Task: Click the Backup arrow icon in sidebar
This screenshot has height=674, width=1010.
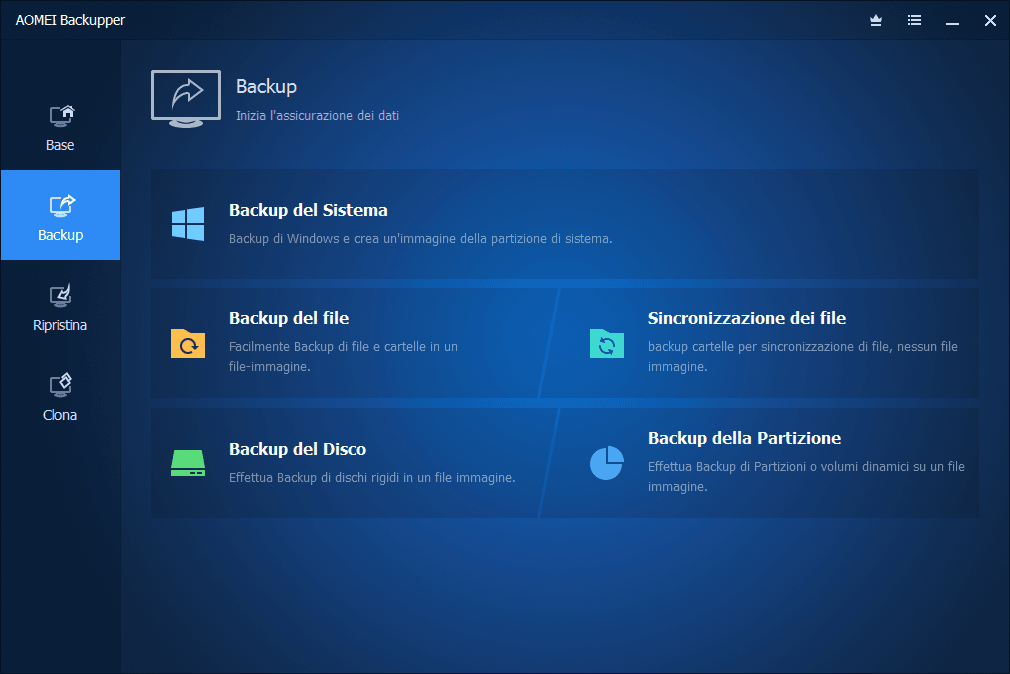Action: [62, 206]
